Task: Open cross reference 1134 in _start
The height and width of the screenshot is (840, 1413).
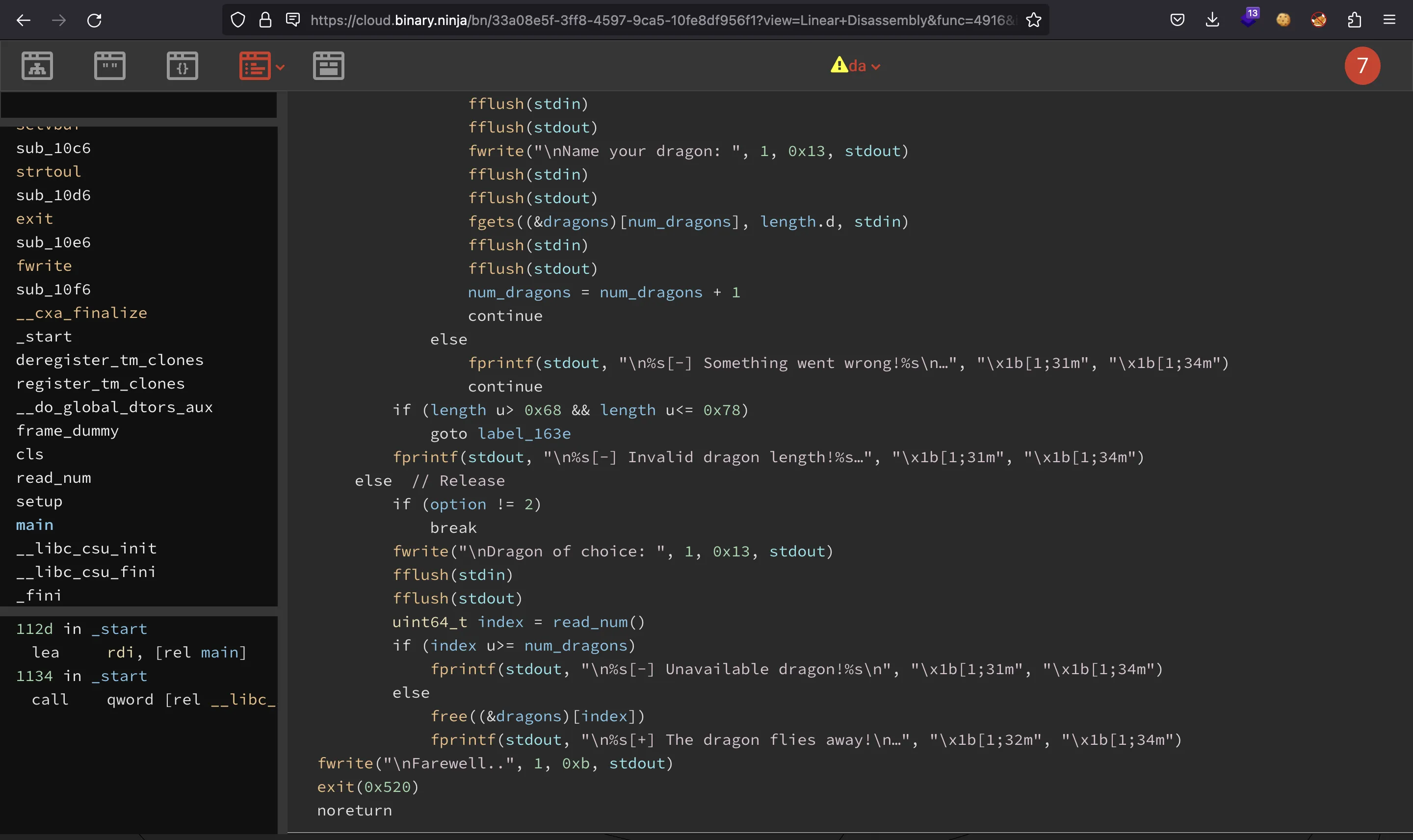Action: [81, 676]
